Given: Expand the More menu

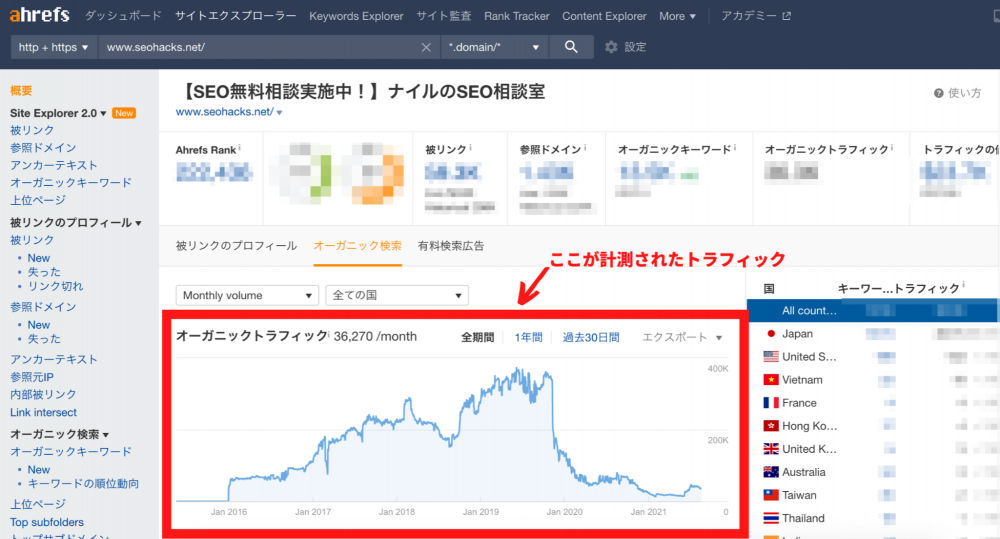Looking at the screenshot, I should click(x=677, y=16).
